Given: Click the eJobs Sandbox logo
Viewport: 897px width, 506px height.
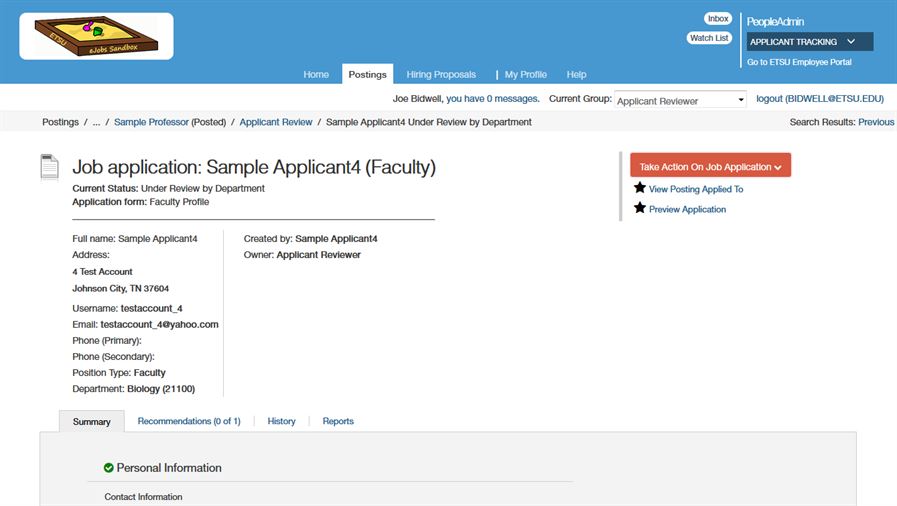Looking at the screenshot, I should point(96,36).
